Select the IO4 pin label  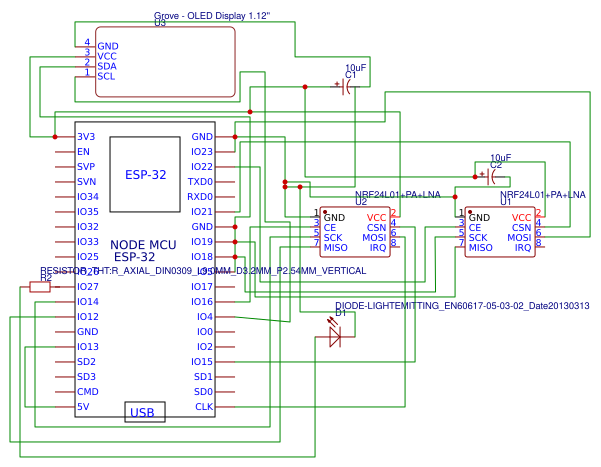[205, 317]
